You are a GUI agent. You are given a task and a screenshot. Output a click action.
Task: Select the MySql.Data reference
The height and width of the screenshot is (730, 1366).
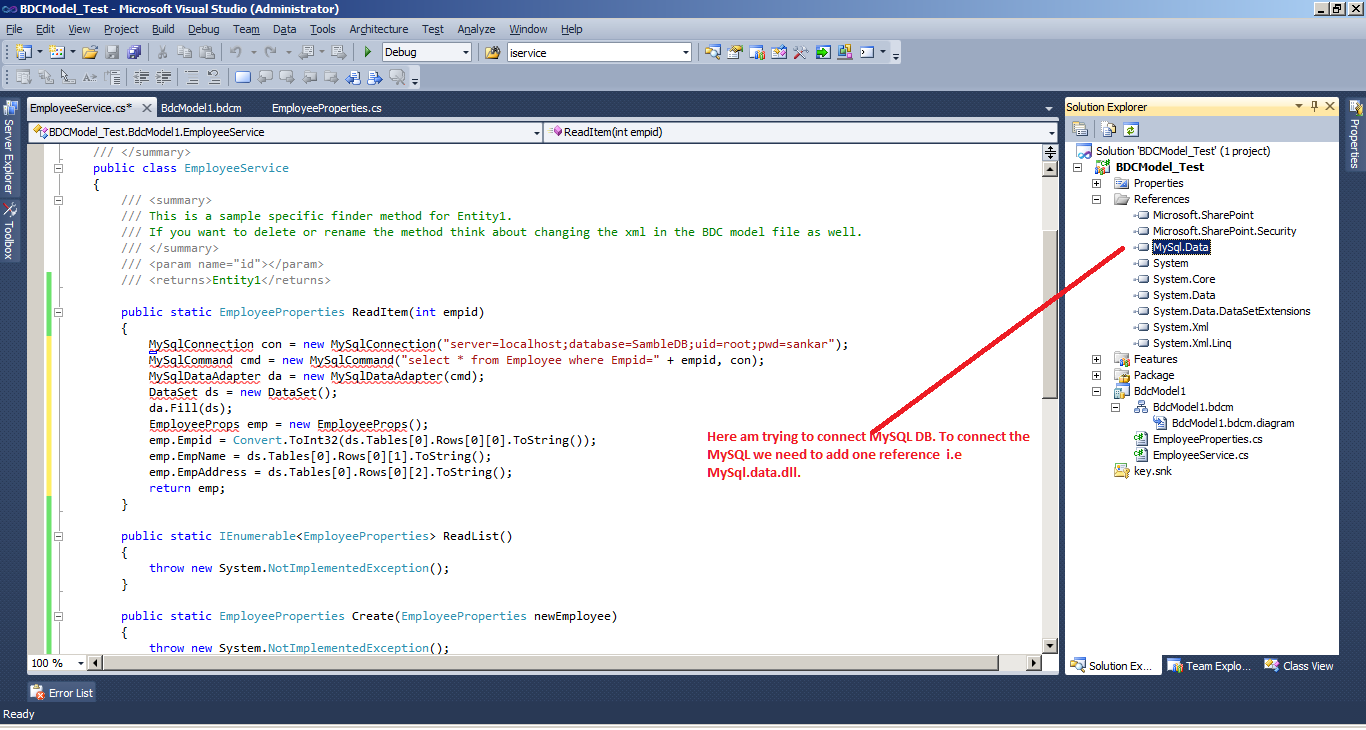[1181, 247]
